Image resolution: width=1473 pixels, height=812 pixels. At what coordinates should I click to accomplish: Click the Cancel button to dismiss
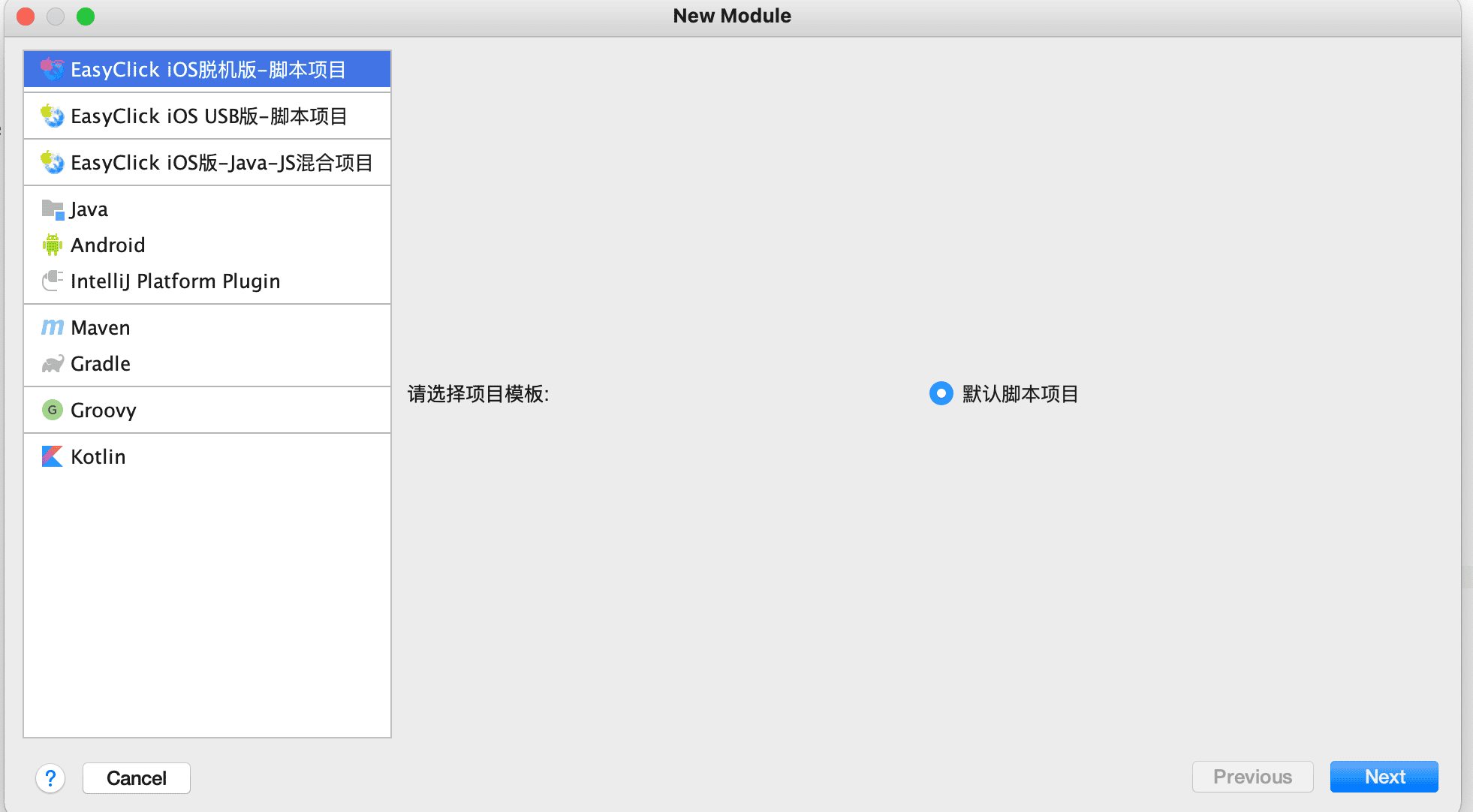coord(138,778)
